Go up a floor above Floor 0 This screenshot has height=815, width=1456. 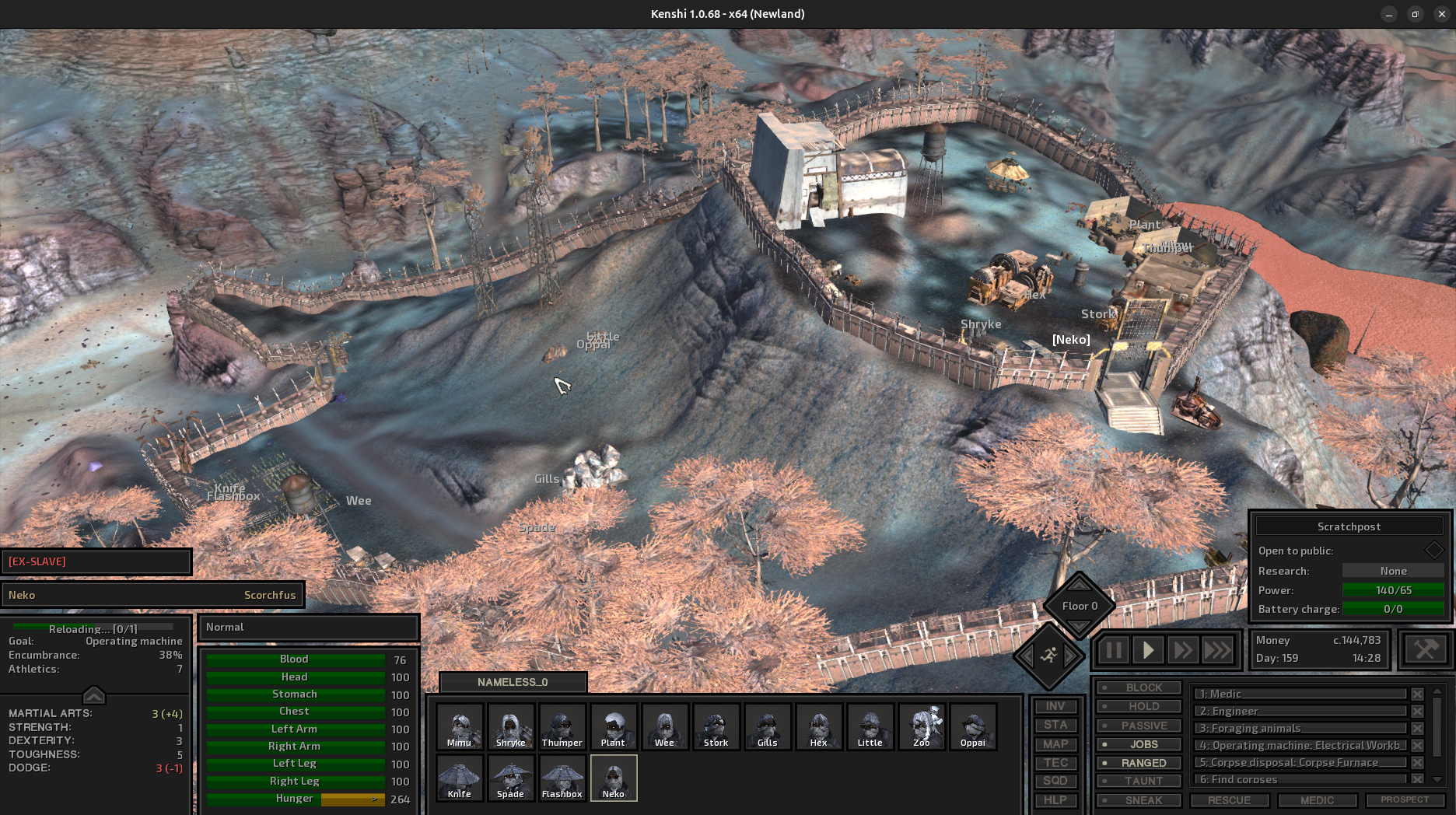point(1079,585)
